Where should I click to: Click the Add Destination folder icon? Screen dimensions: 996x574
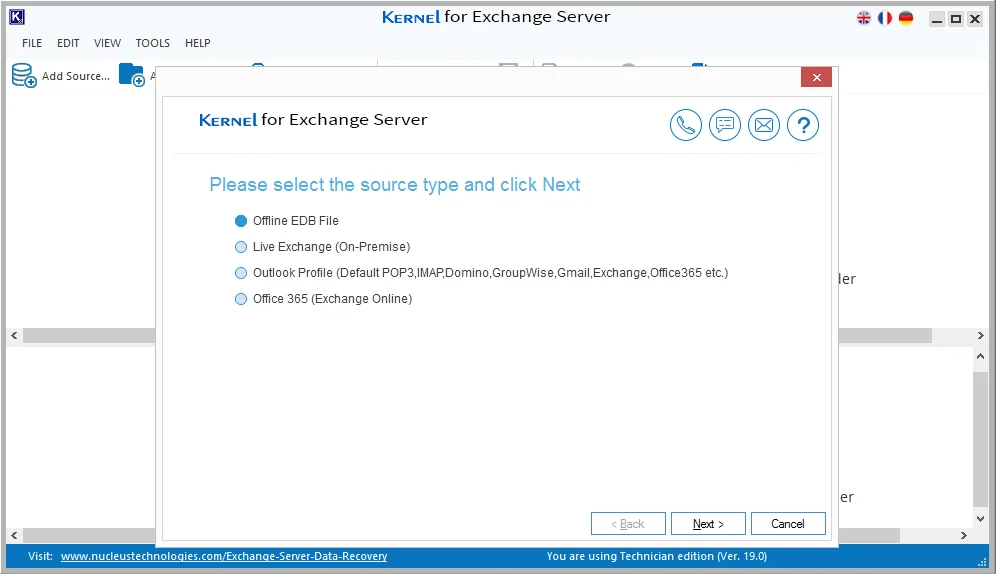(132, 75)
